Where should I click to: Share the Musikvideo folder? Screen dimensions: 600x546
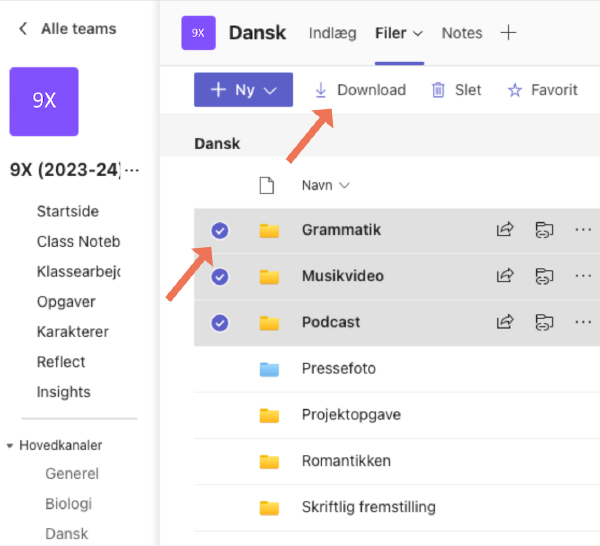pos(505,275)
